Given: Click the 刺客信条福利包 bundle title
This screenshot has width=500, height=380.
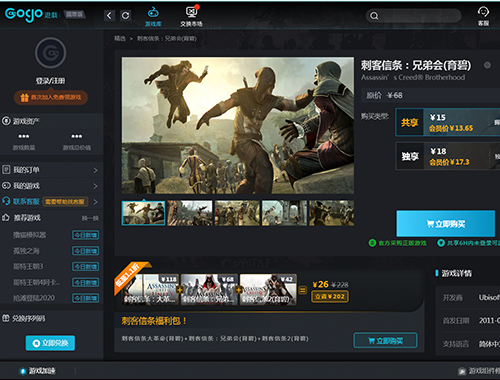Looking at the screenshot, I should tap(154, 321).
